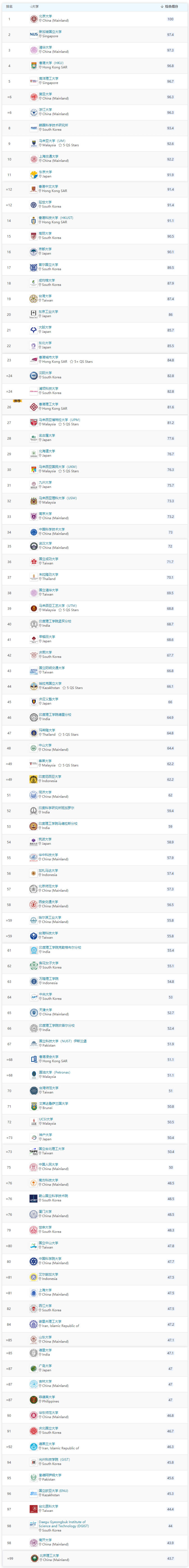This screenshot has width=189, height=1568.
Task: Open 国立科技大学 (NUST) 伊斯兰堡 link
Action: pos(63,1041)
